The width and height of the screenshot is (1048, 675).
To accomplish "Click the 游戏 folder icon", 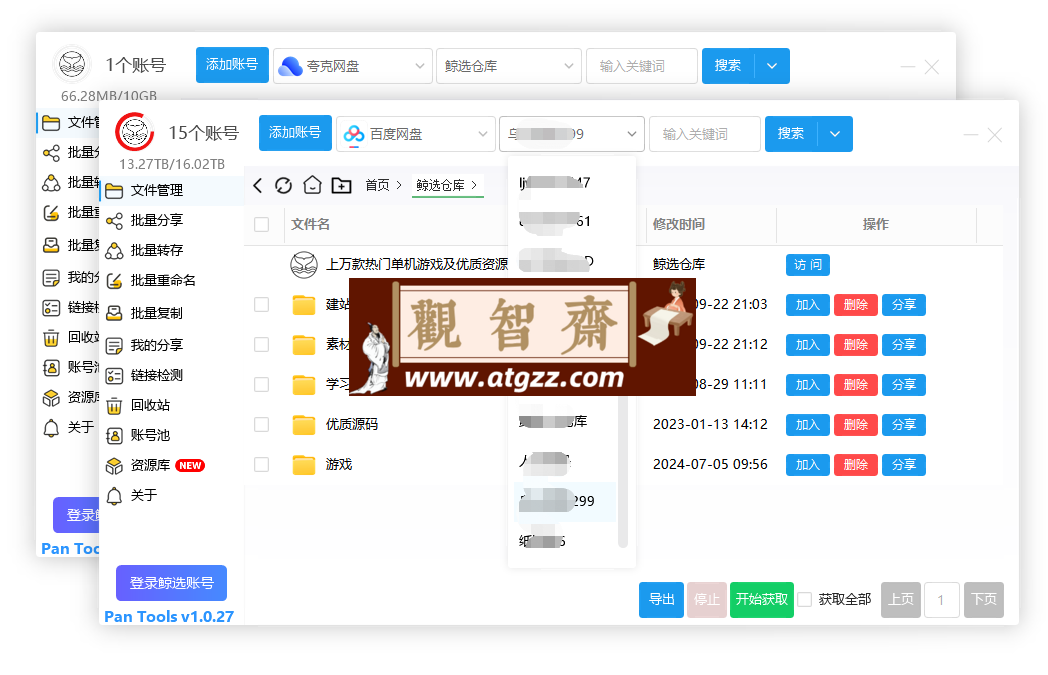I will pos(303,464).
